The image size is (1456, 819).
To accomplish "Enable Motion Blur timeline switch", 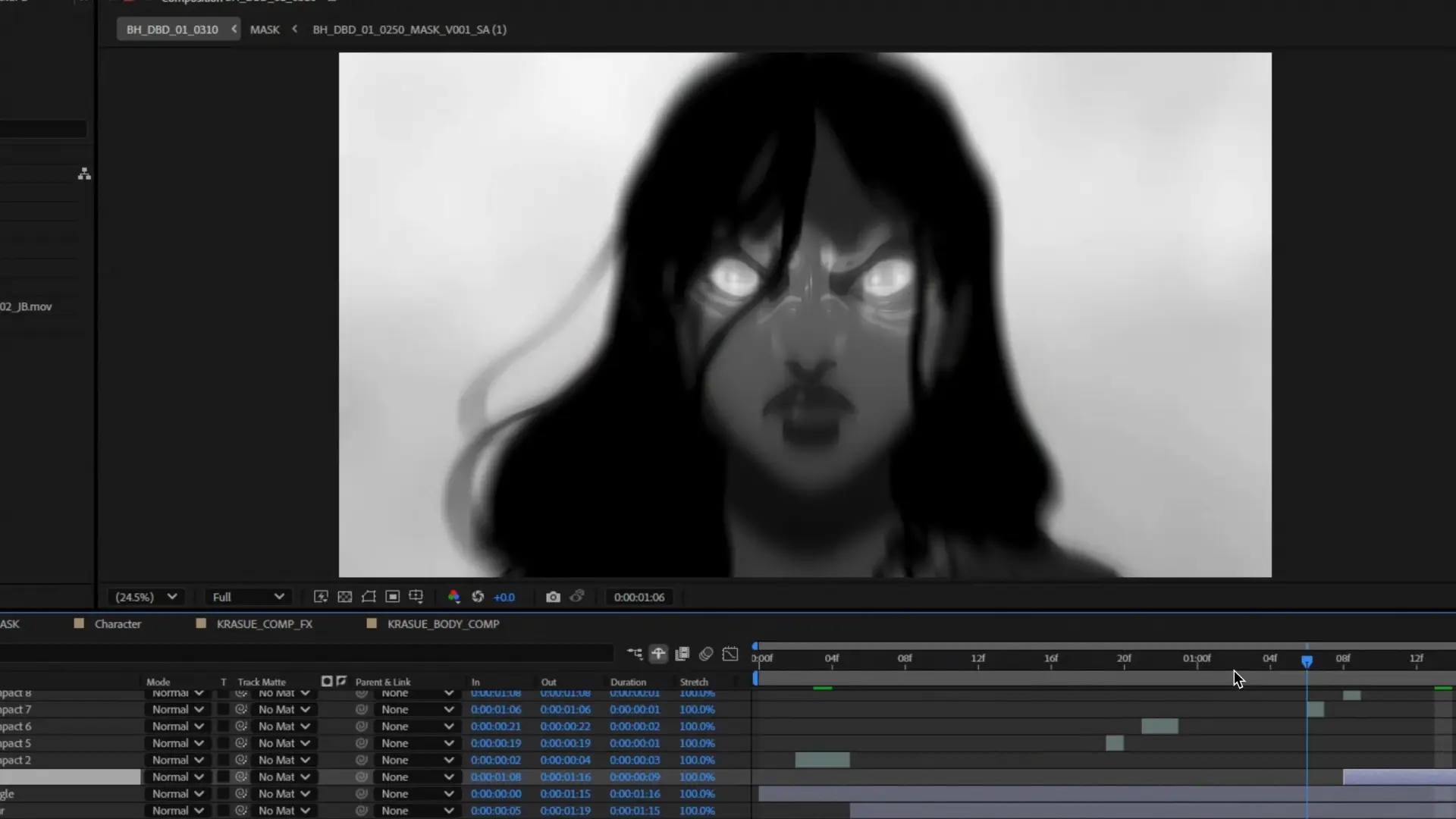I will pyautogui.click(x=706, y=654).
